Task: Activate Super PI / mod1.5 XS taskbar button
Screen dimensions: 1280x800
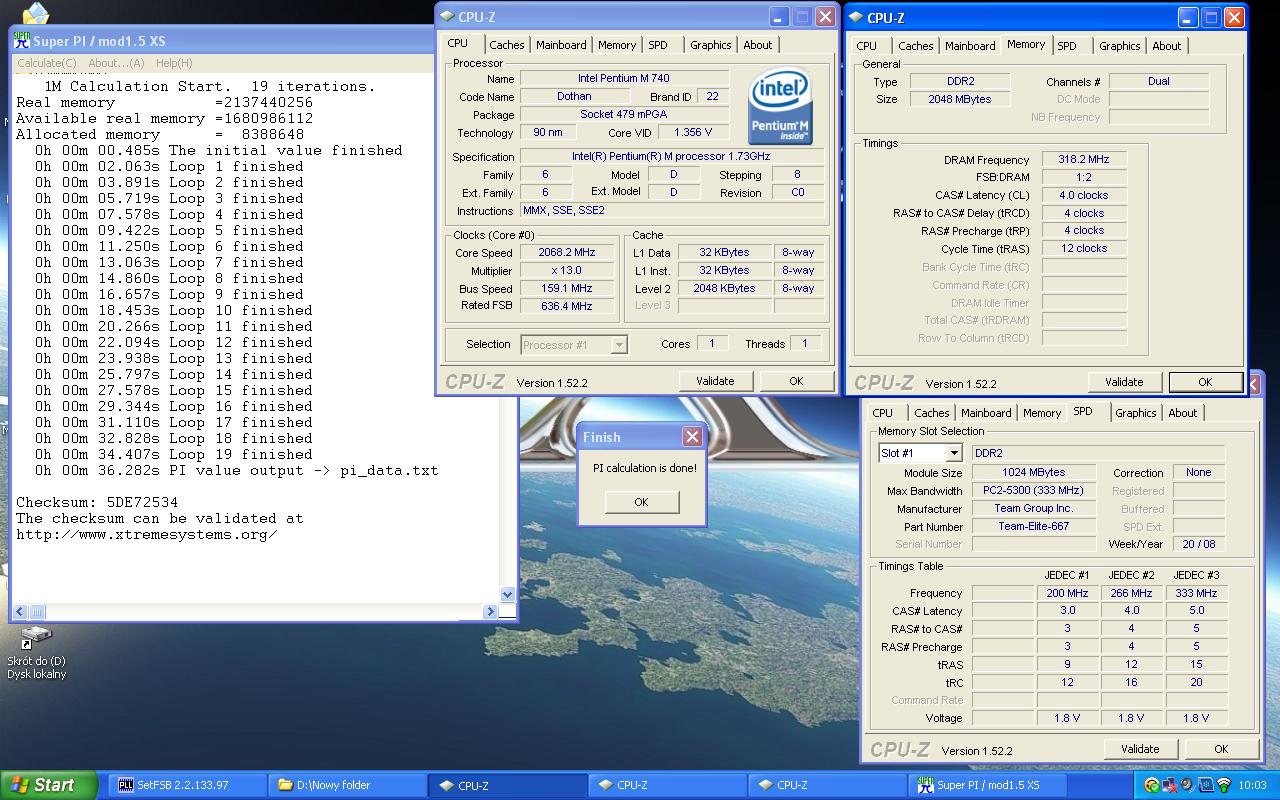Action: (988, 785)
